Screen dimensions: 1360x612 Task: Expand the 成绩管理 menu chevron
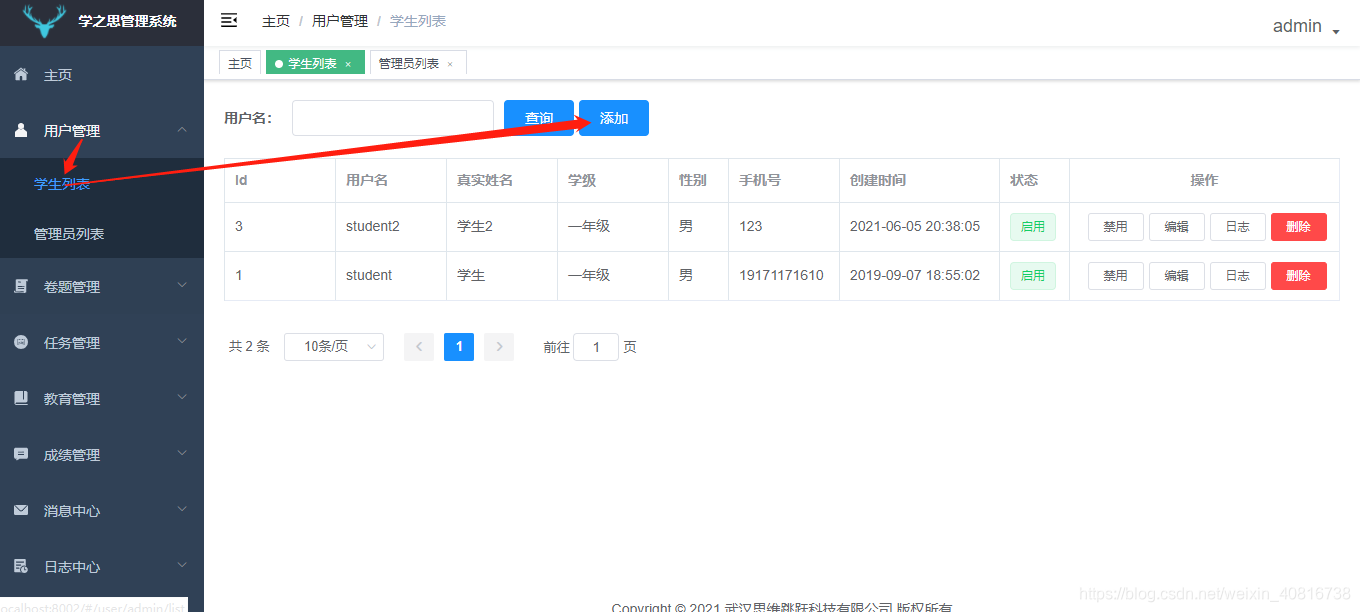[x=182, y=453]
